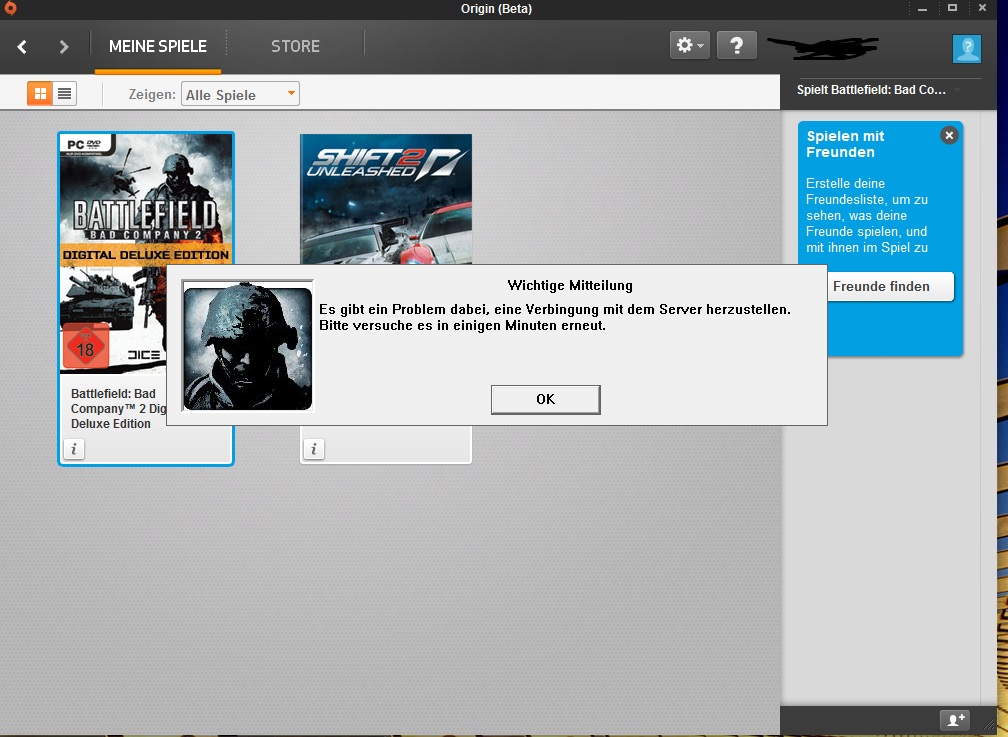Click the Spielen mit Freunden heading
The width and height of the screenshot is (1008, 737).
tap(845, 144)
